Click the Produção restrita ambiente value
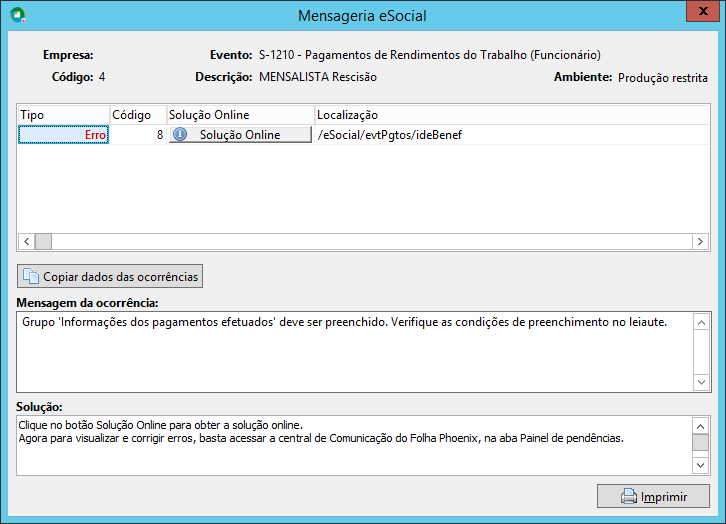The image size is (726, 524). pos(663,77)
